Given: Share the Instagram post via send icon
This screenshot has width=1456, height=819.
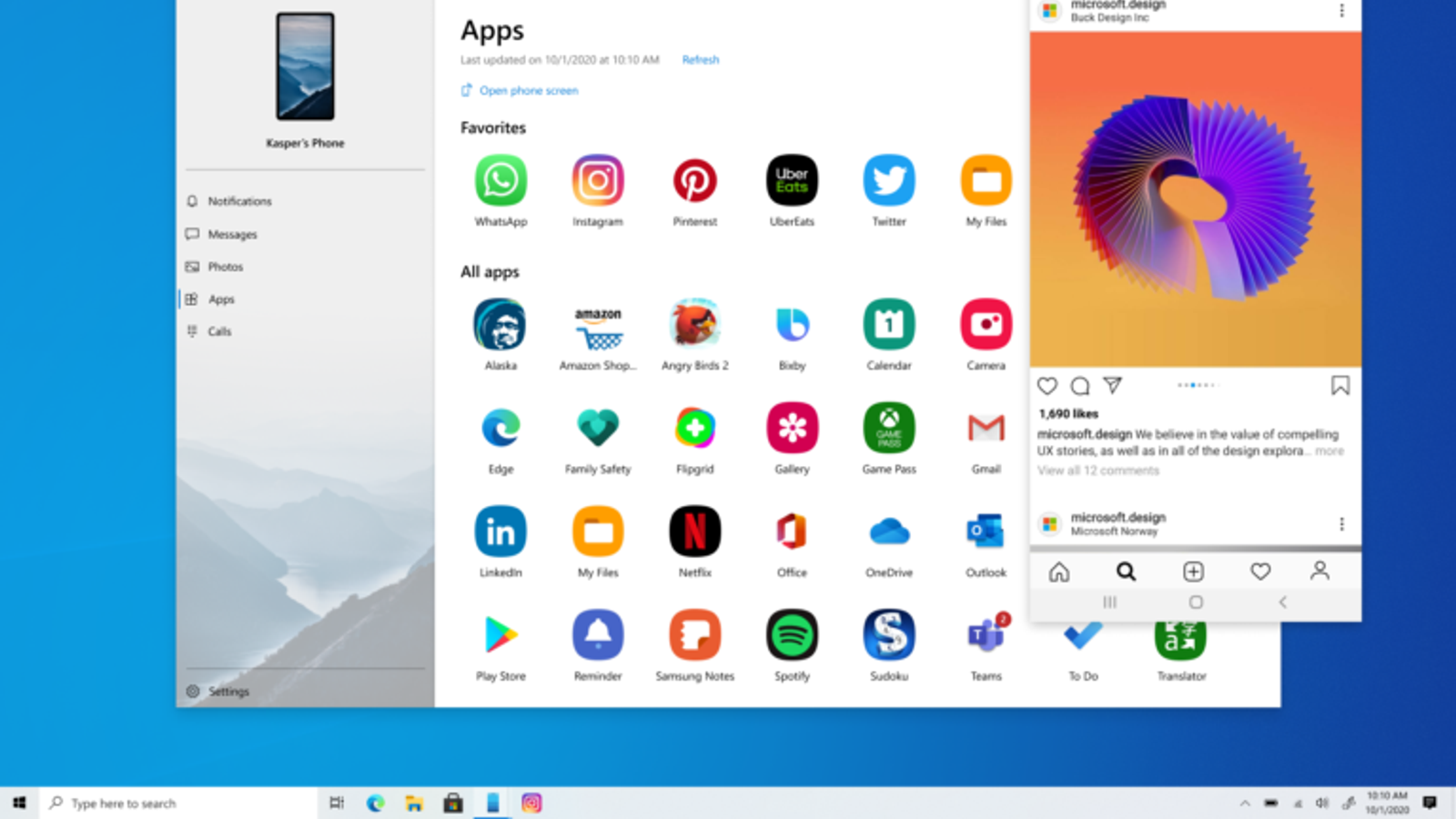Looking at the screenshot, I should point(1112,386).
